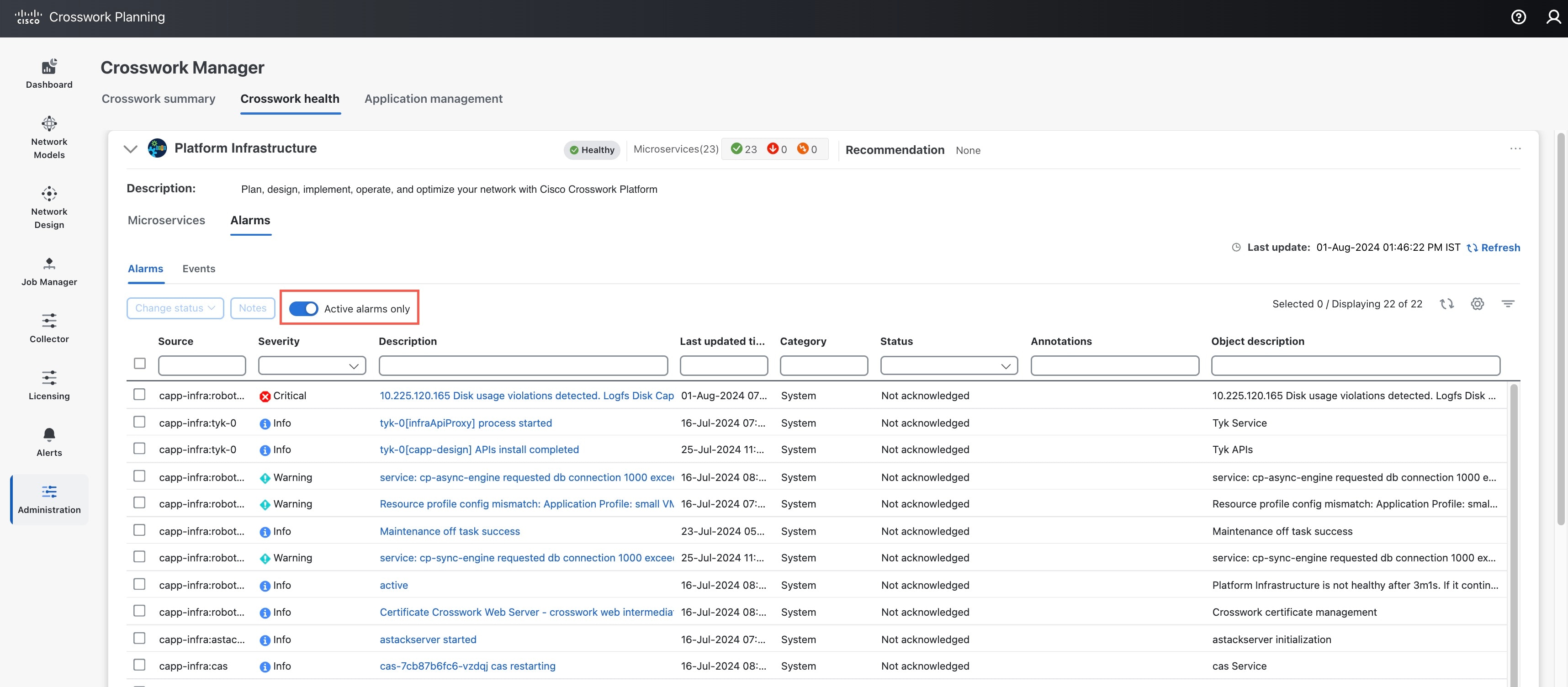Image resolution: width=1568 pixels, height=687 pixels.
Task: Open Alerts bell icon
Action: click(x=49, y=434)
